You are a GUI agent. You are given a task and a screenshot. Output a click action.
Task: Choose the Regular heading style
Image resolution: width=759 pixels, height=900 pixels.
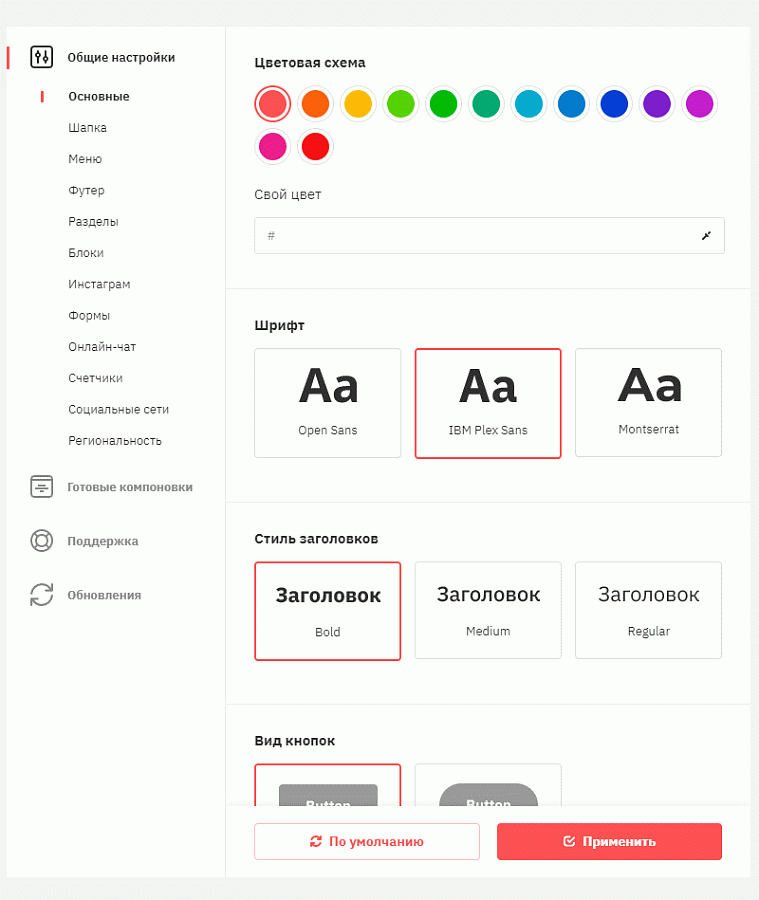click(x=648, y=610)
